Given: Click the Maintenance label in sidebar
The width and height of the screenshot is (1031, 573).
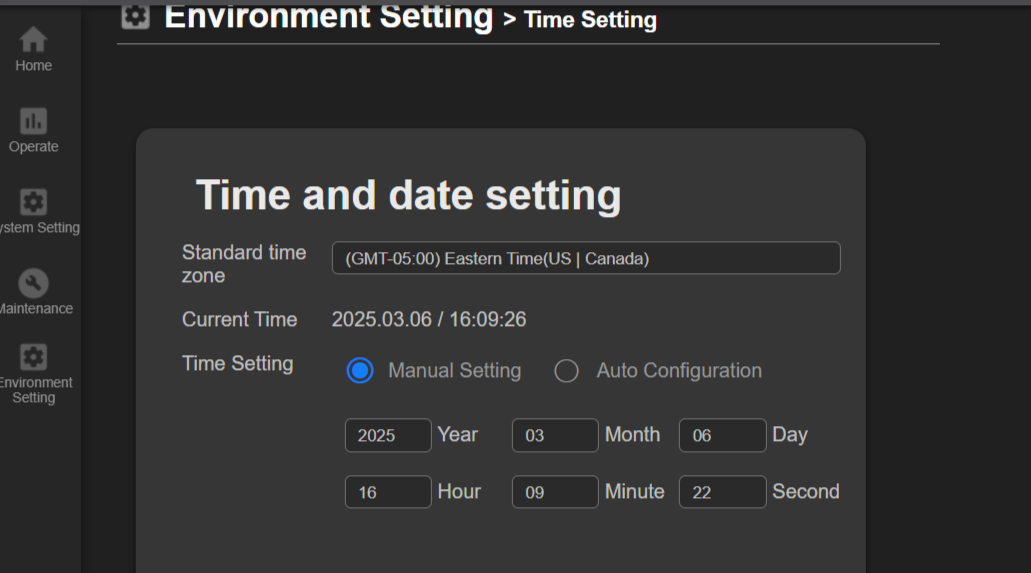Looking at the screenshot, I should 36,309.
